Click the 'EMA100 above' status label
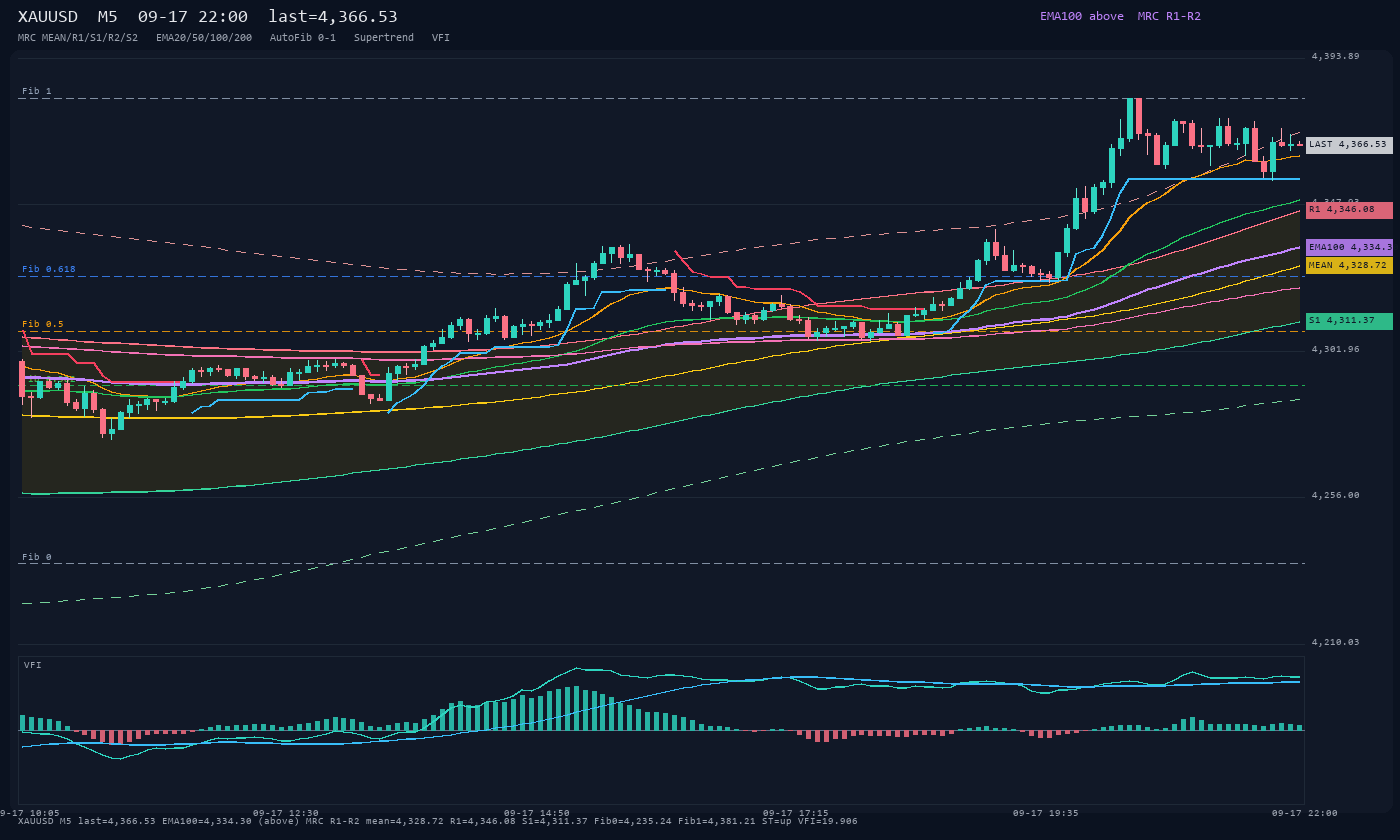This screenshot has width=1400, height=840. coord(1082,16)
